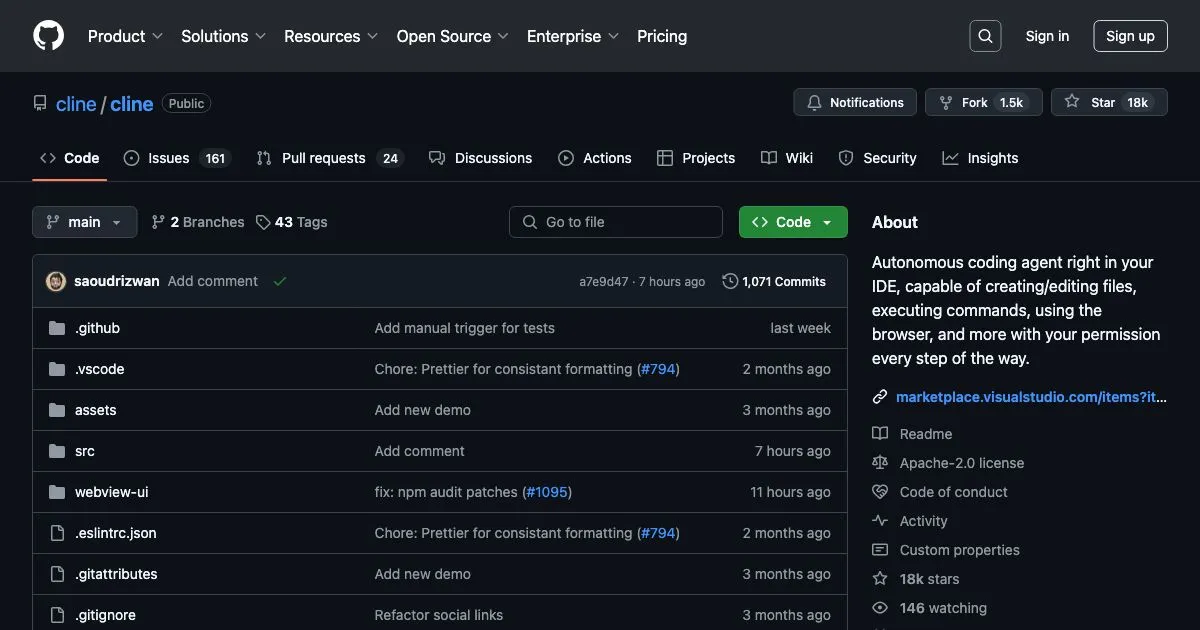
Task: Open the branch selector showing main
Action: click(84, 221)
